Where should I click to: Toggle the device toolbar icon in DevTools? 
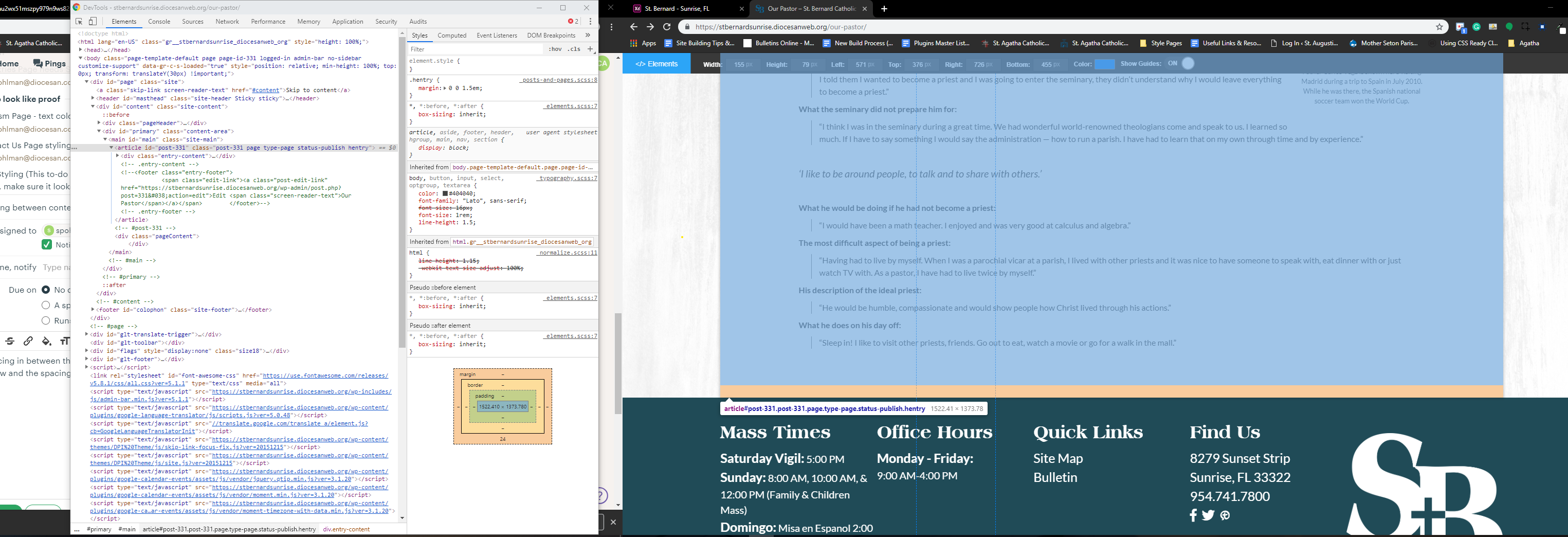click(93, 21)
